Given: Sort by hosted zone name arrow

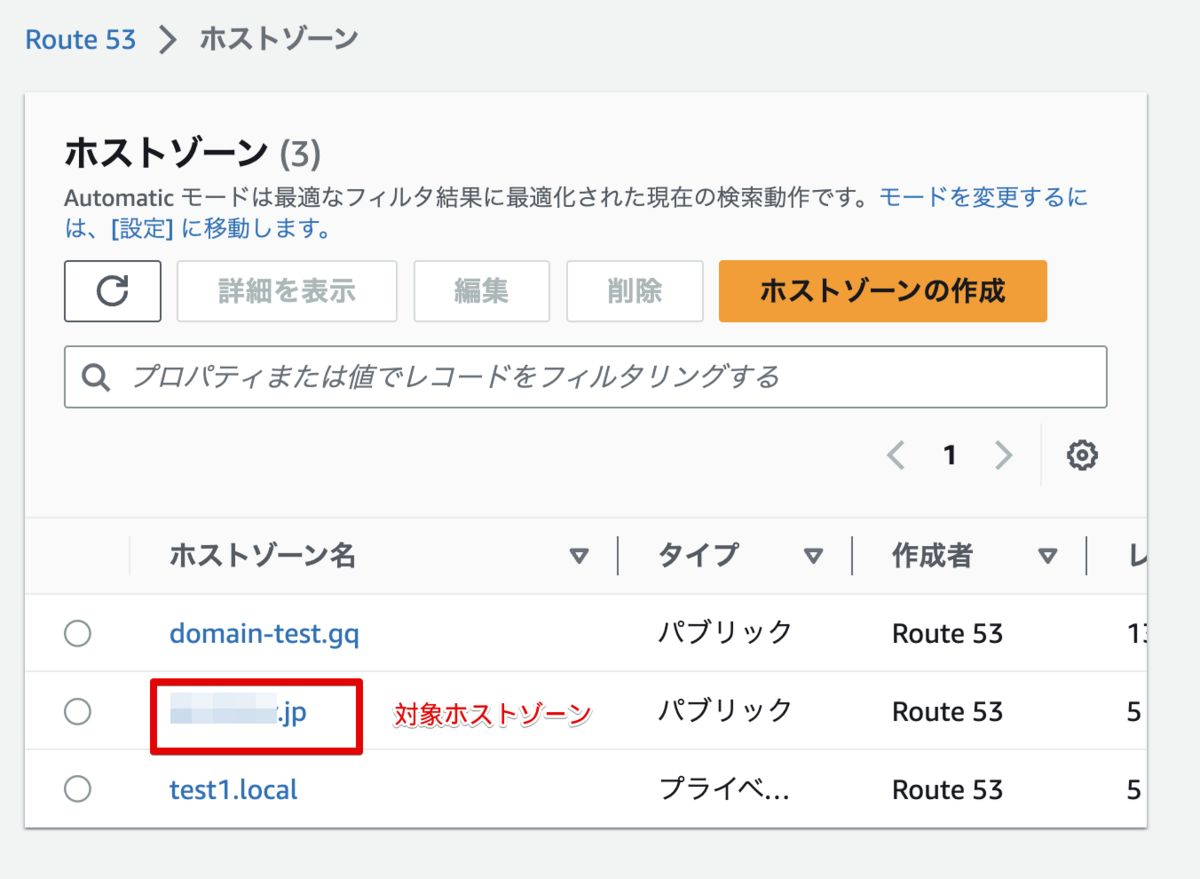Looking at the screenshot, I should pos(579,556).
